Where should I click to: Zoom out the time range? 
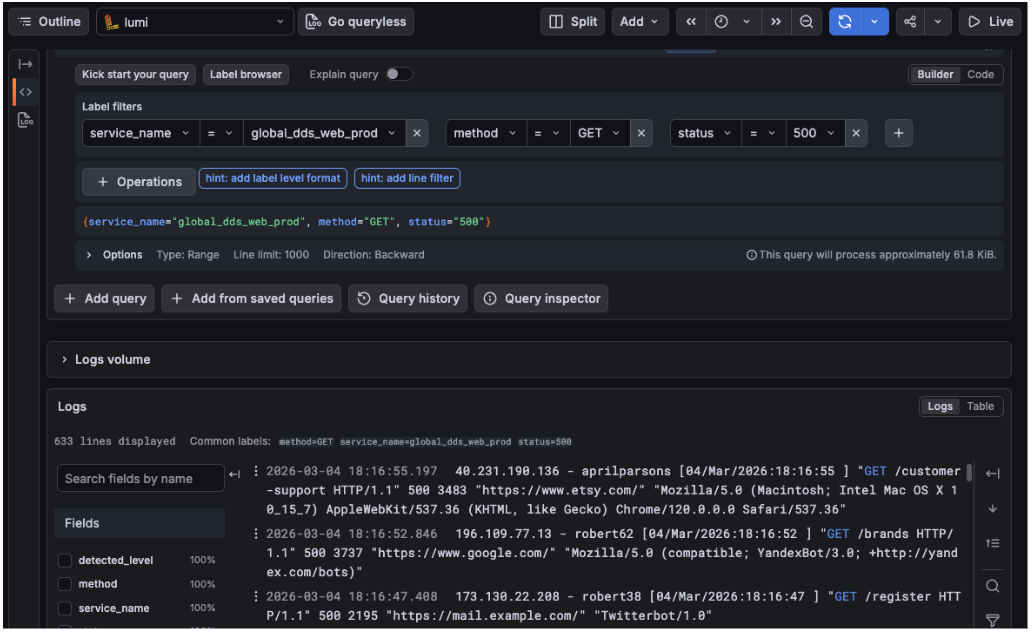[x=806, y=22]
